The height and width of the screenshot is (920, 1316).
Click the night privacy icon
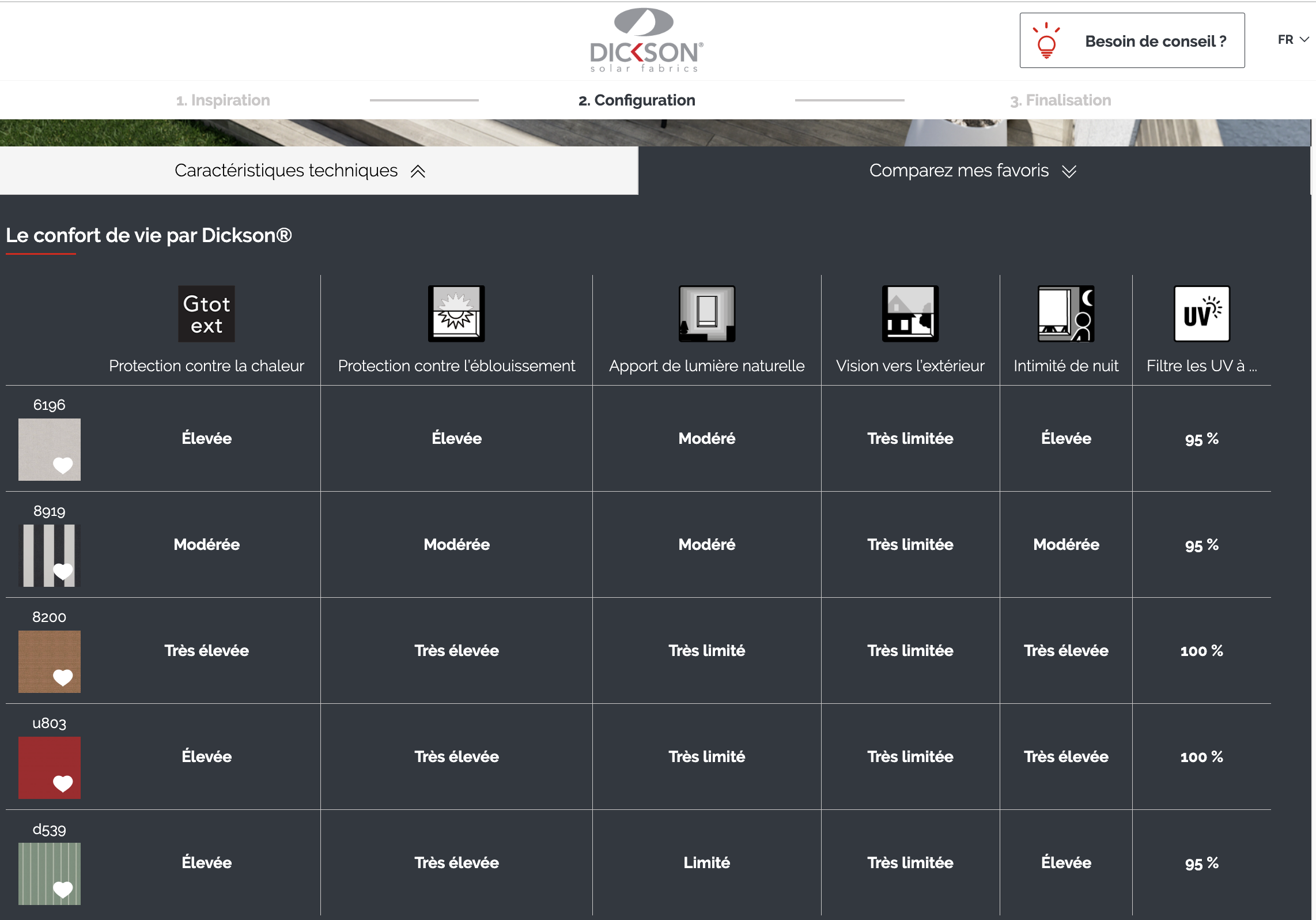(1066, 314)
